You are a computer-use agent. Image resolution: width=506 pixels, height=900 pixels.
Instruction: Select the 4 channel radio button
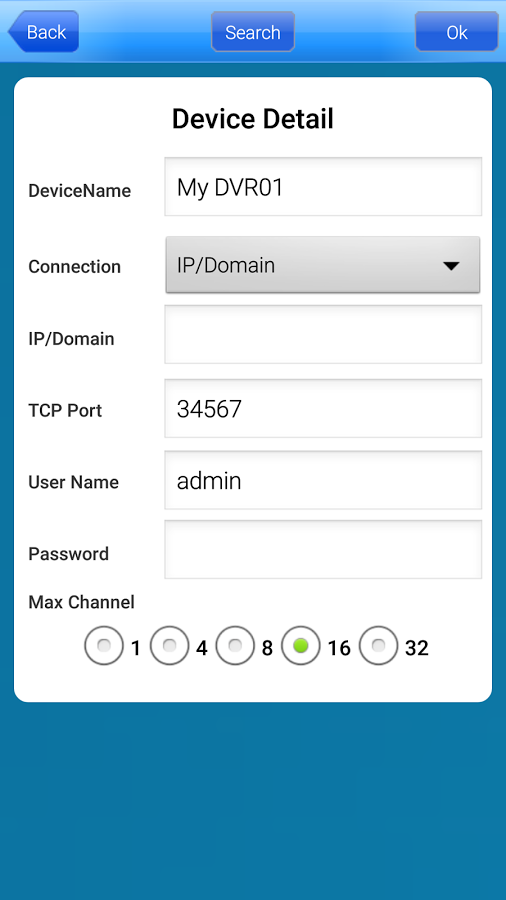tap(169, 646)
